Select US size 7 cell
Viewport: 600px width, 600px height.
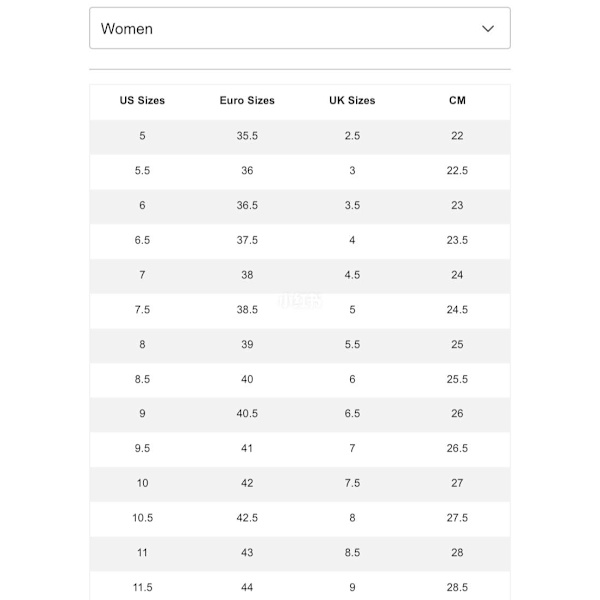click(x=142, y=275)
